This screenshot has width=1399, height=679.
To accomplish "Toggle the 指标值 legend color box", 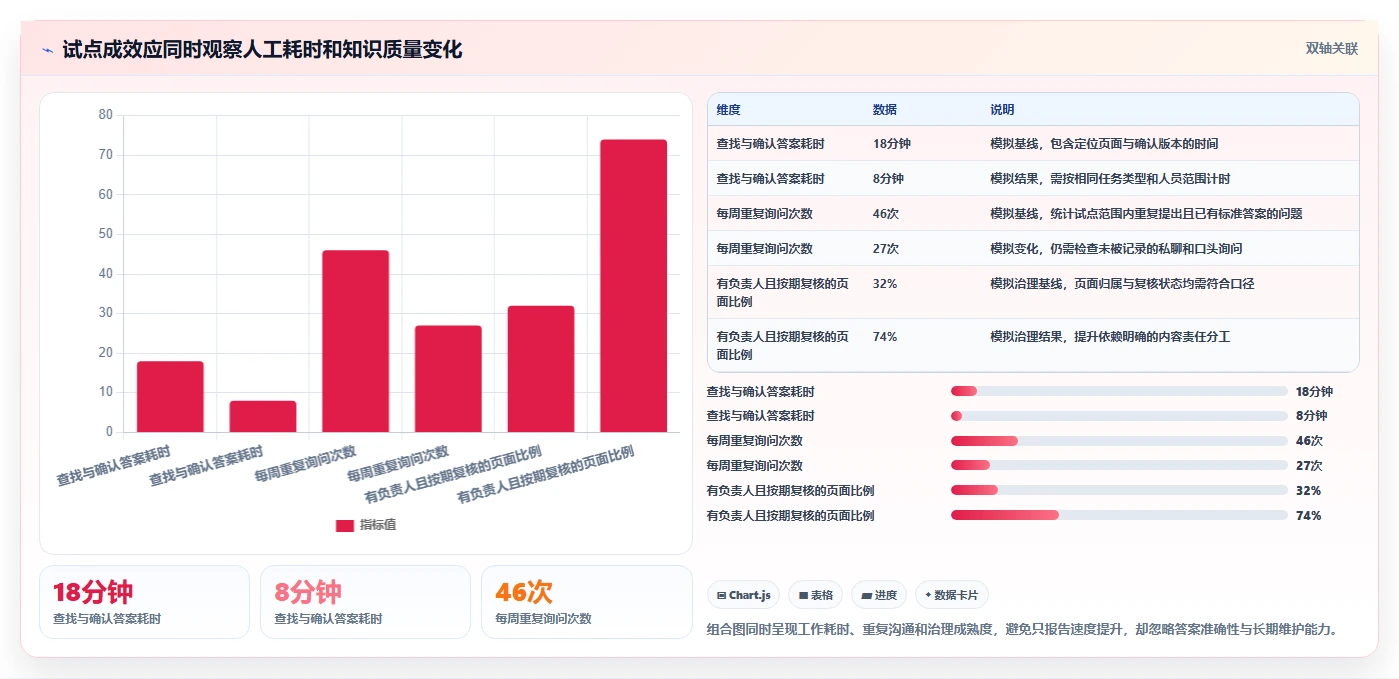I will [345, 525].
